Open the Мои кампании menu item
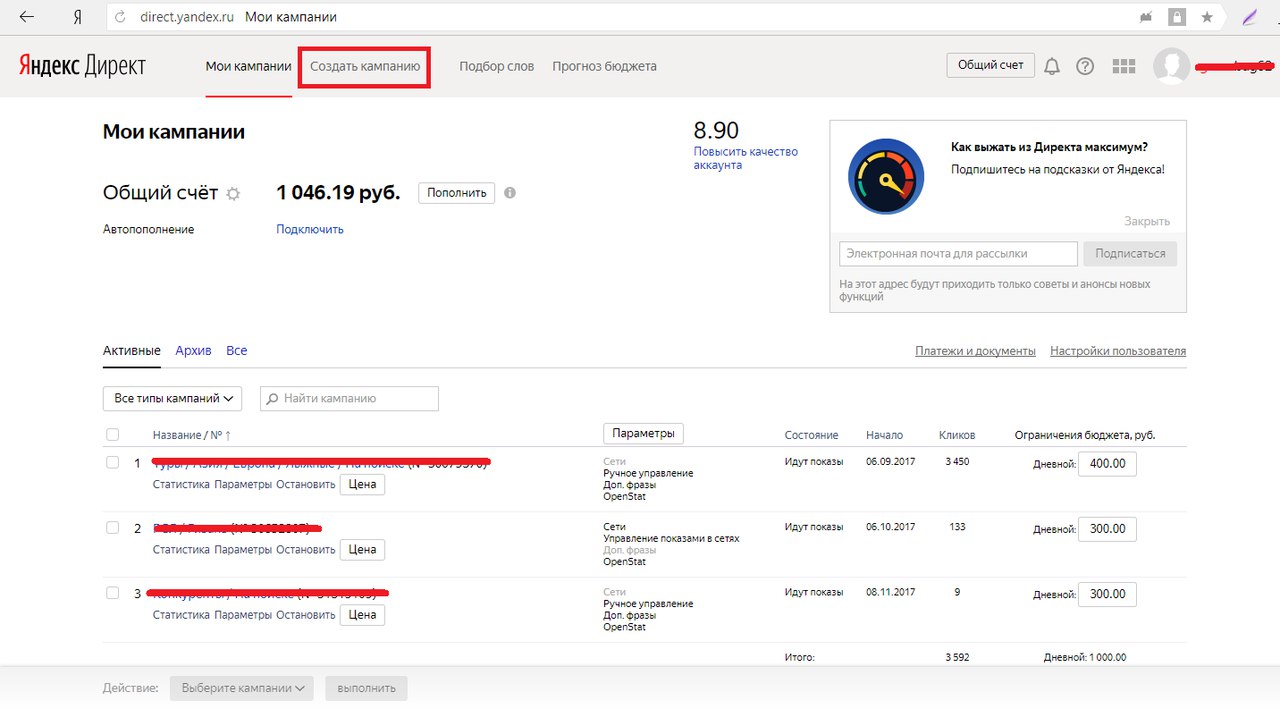The width and height of the screenshot is (1280, 709). point(249,66)
